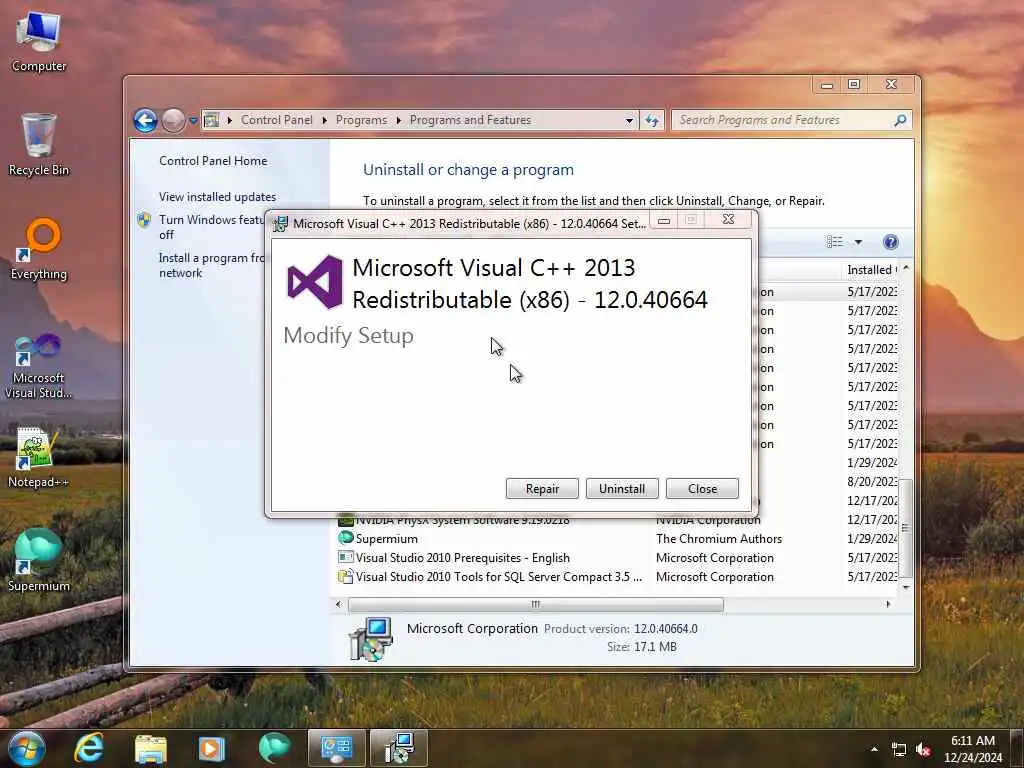Image resolution: width=1024 pixels, height=768 pixels.
Task: Select Programs in the breadcrumb
Action: pos(361,120)
